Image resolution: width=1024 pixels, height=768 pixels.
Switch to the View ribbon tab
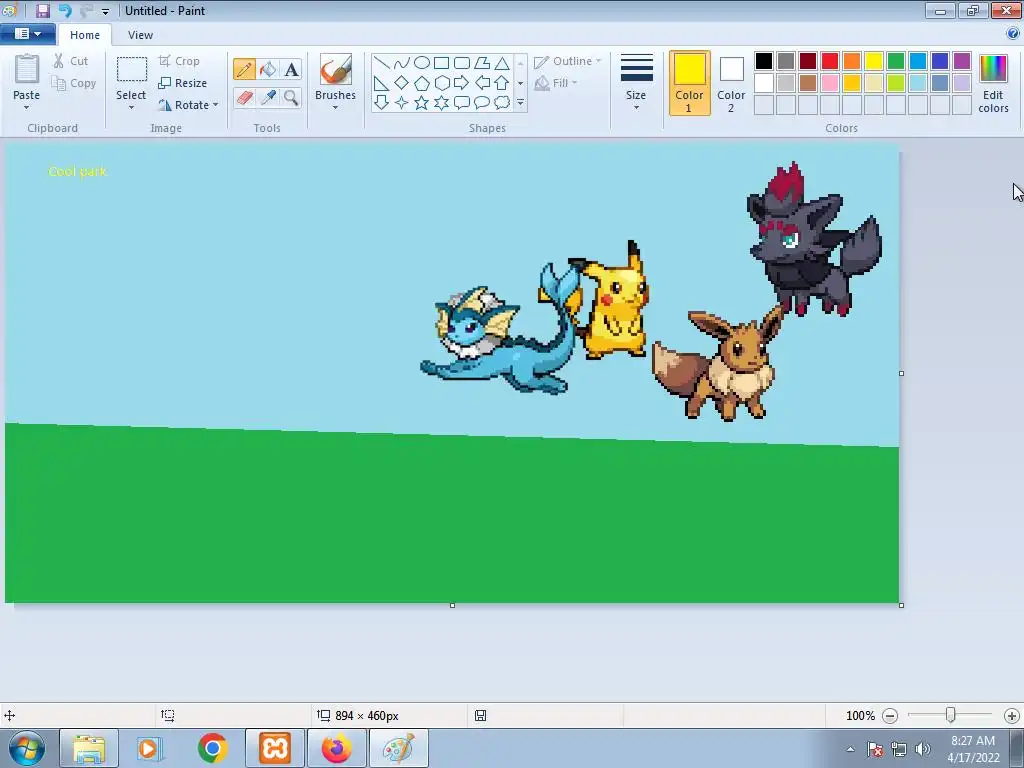(x=140, y=35)
